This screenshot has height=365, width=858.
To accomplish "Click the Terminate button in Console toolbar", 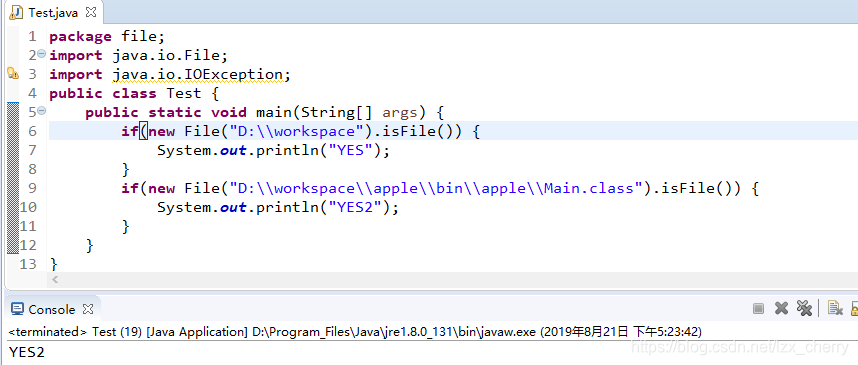I will click(758, 309).
